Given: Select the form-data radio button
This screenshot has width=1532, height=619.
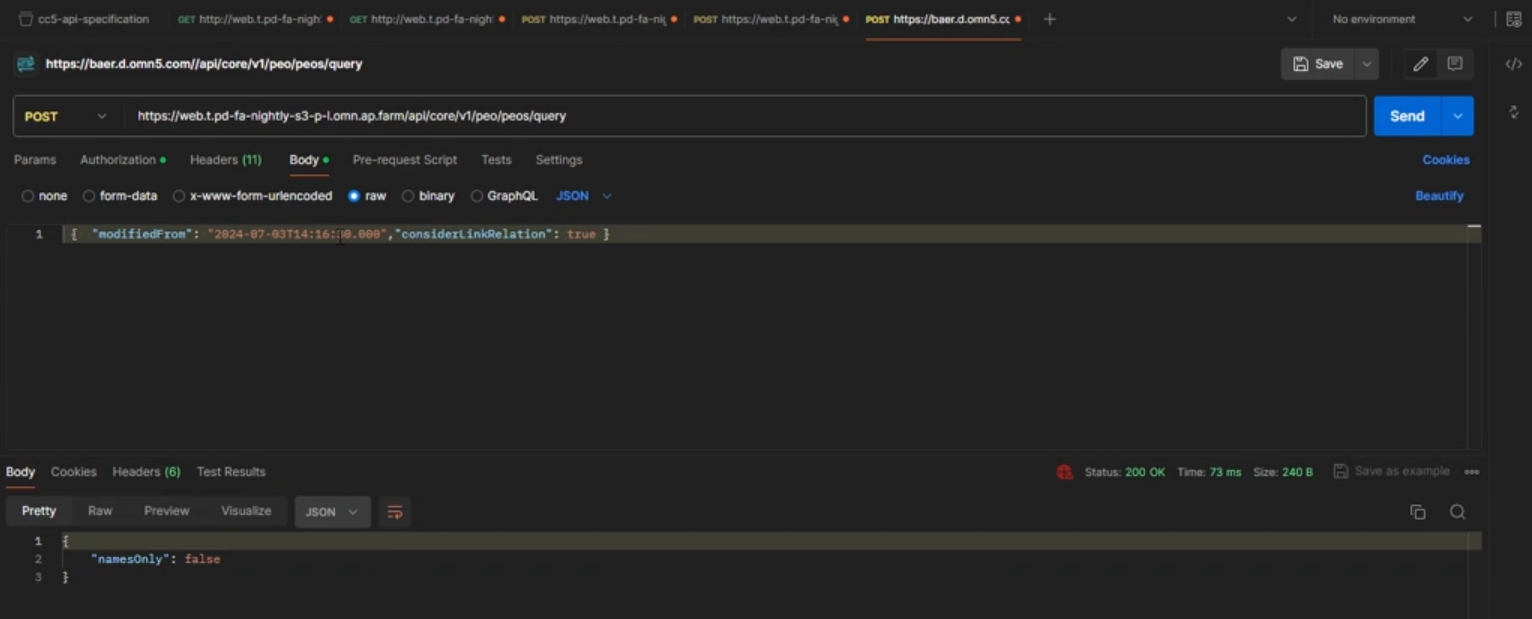Looking at the screenshot, I should pyautogui.click(x=89, y=196).
